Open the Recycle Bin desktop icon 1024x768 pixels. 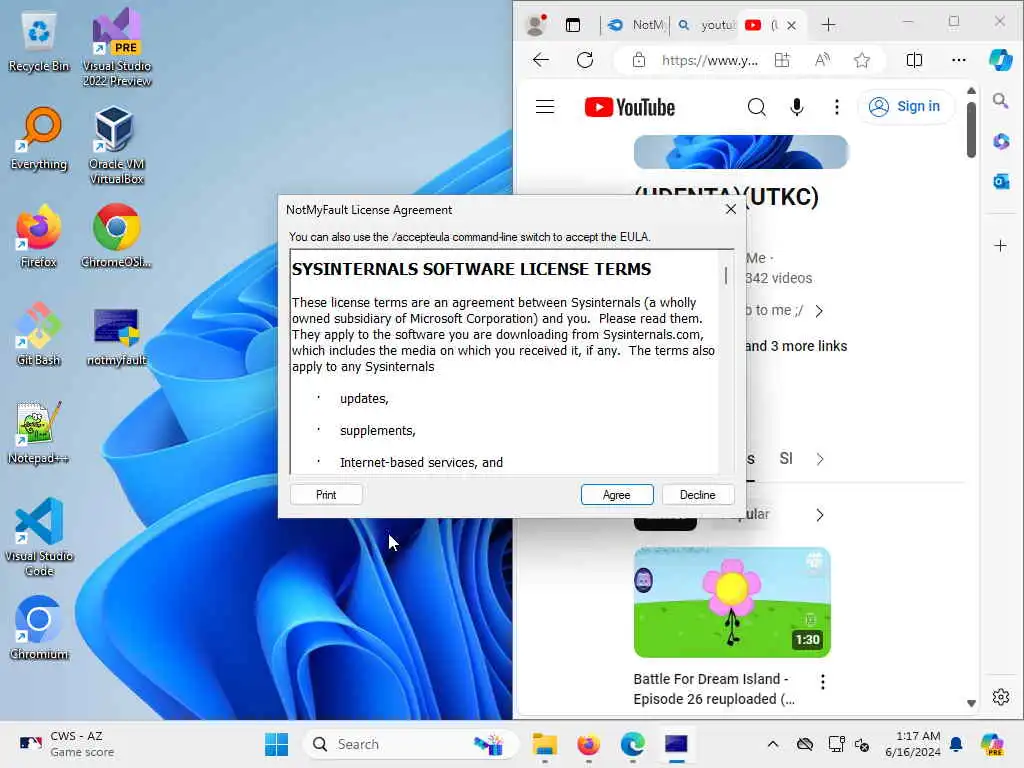tap(39, 40)
